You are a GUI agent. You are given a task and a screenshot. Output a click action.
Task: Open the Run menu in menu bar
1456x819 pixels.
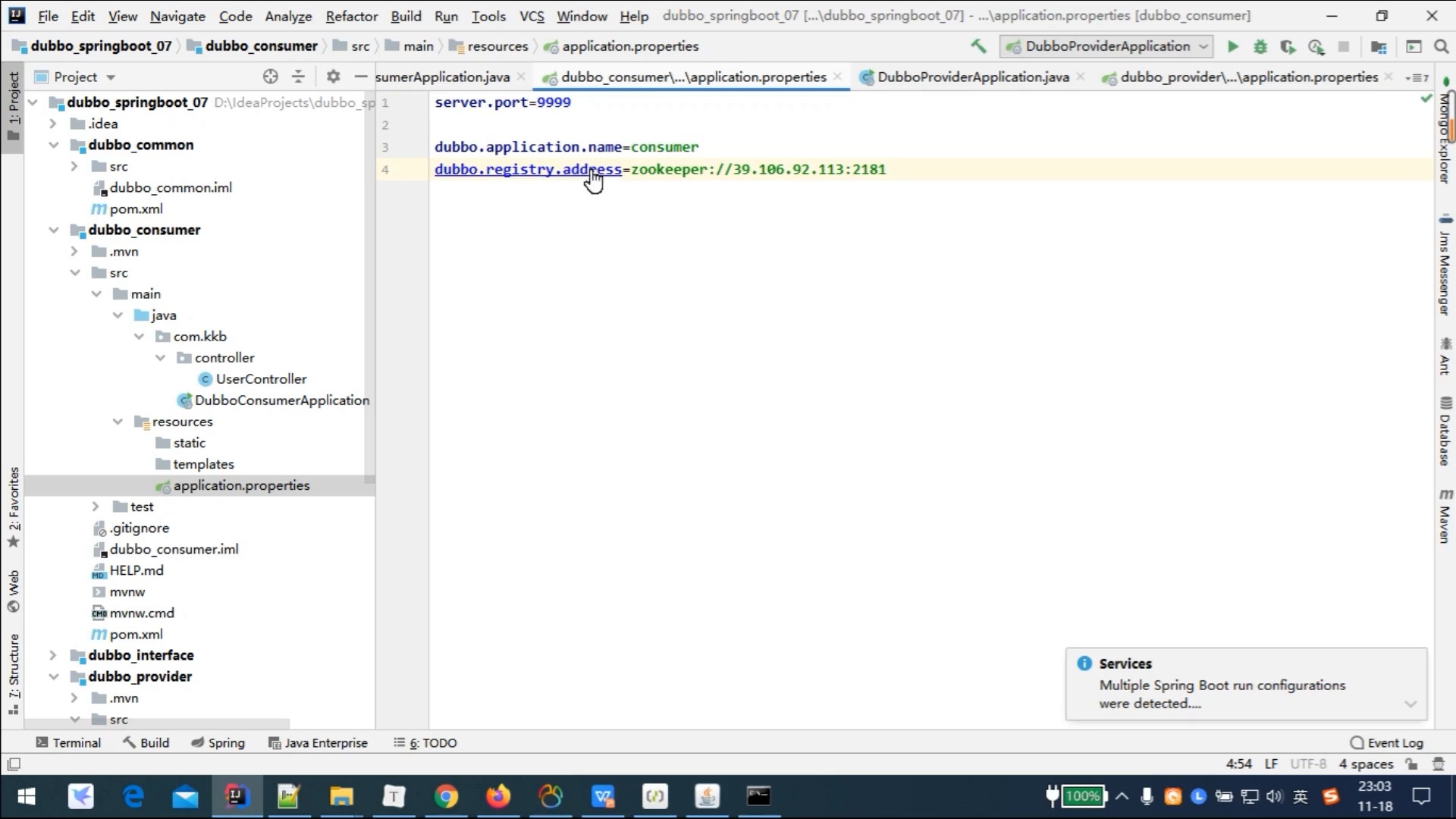click(x=446, y=15)
